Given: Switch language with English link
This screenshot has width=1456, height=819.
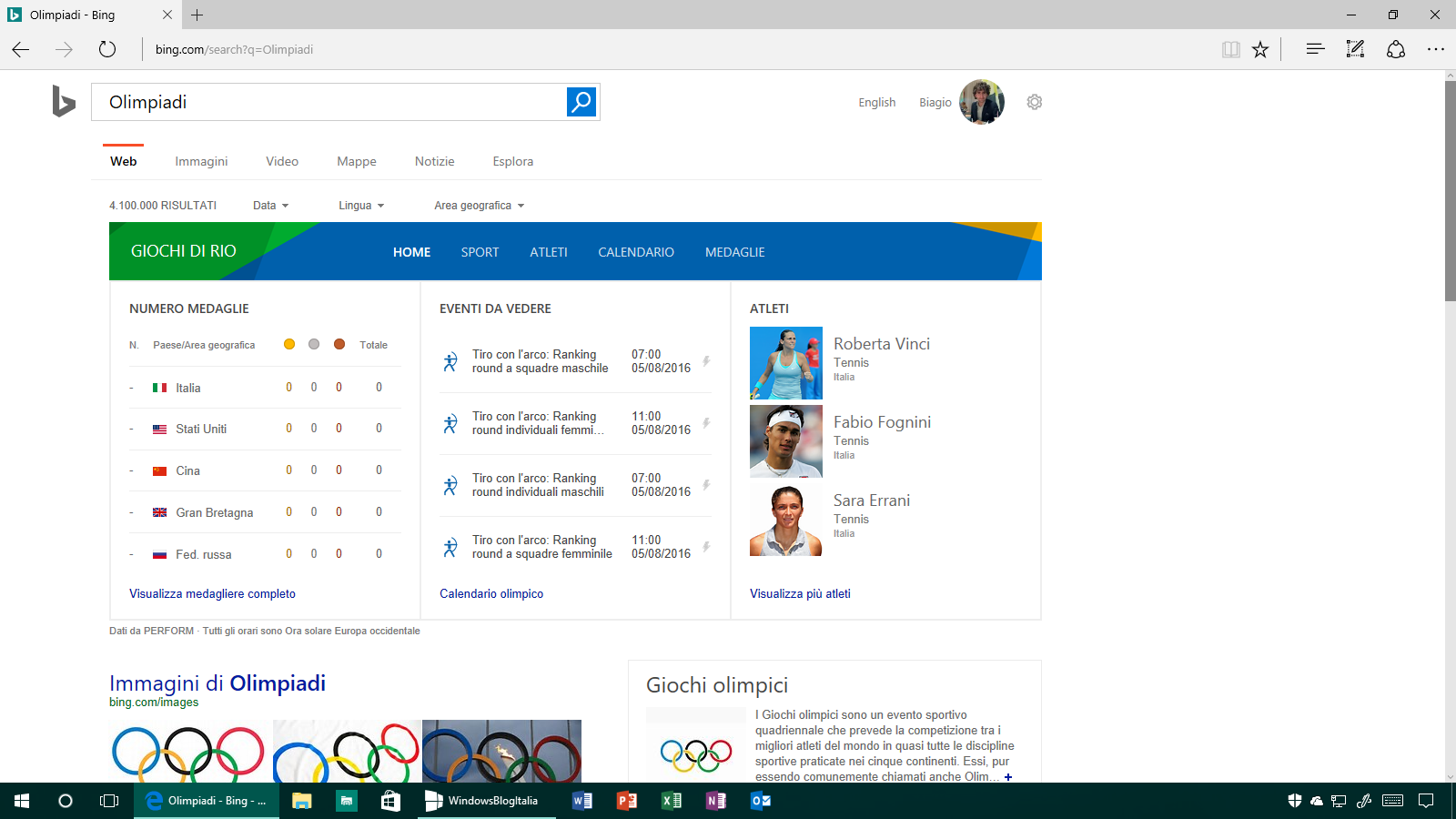Looking at the screenshot, I should (877, 102).
